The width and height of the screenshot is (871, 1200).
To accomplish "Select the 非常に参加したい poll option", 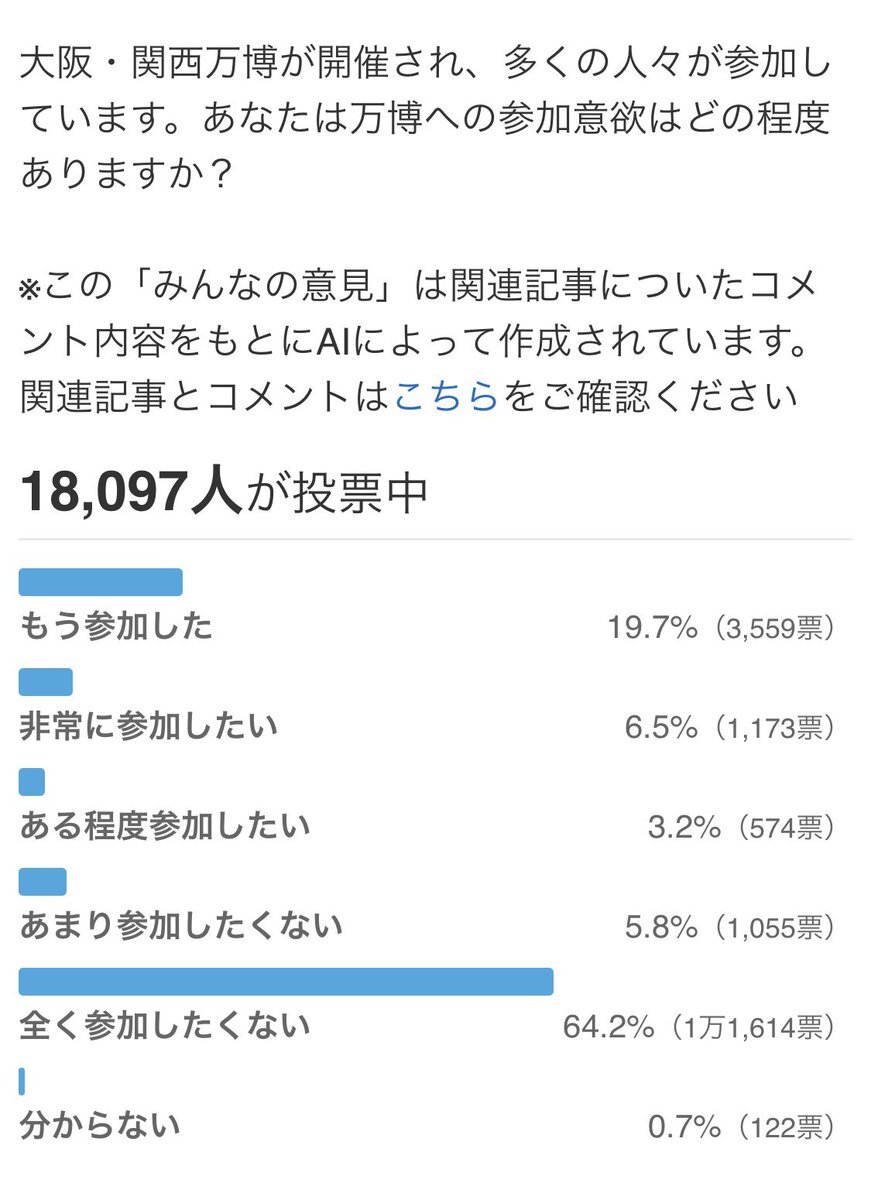I will point(148,726).
